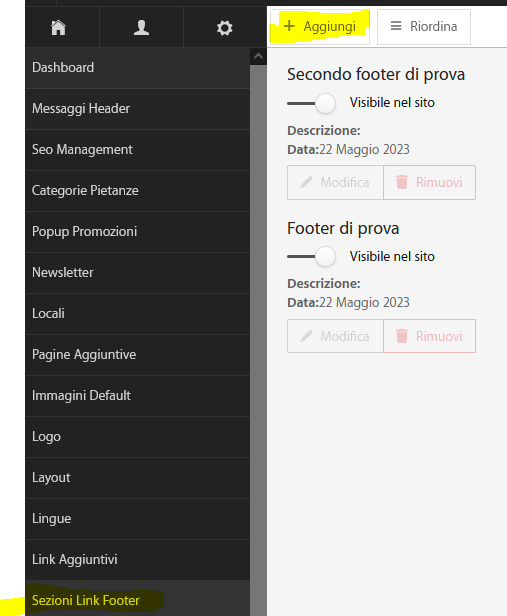Click the plus icon on Aggiungi
The width and height of the screenshot is (507, 616).
tap(289, 26)
